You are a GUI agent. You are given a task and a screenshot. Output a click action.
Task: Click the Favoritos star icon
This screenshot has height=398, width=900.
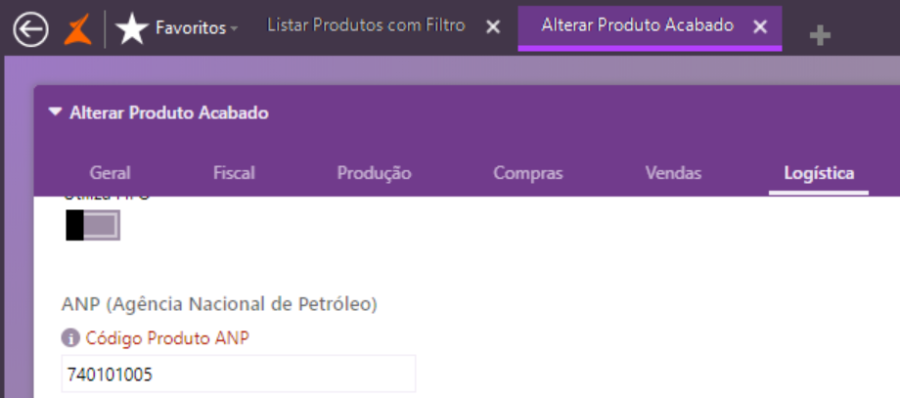[132, 30]
